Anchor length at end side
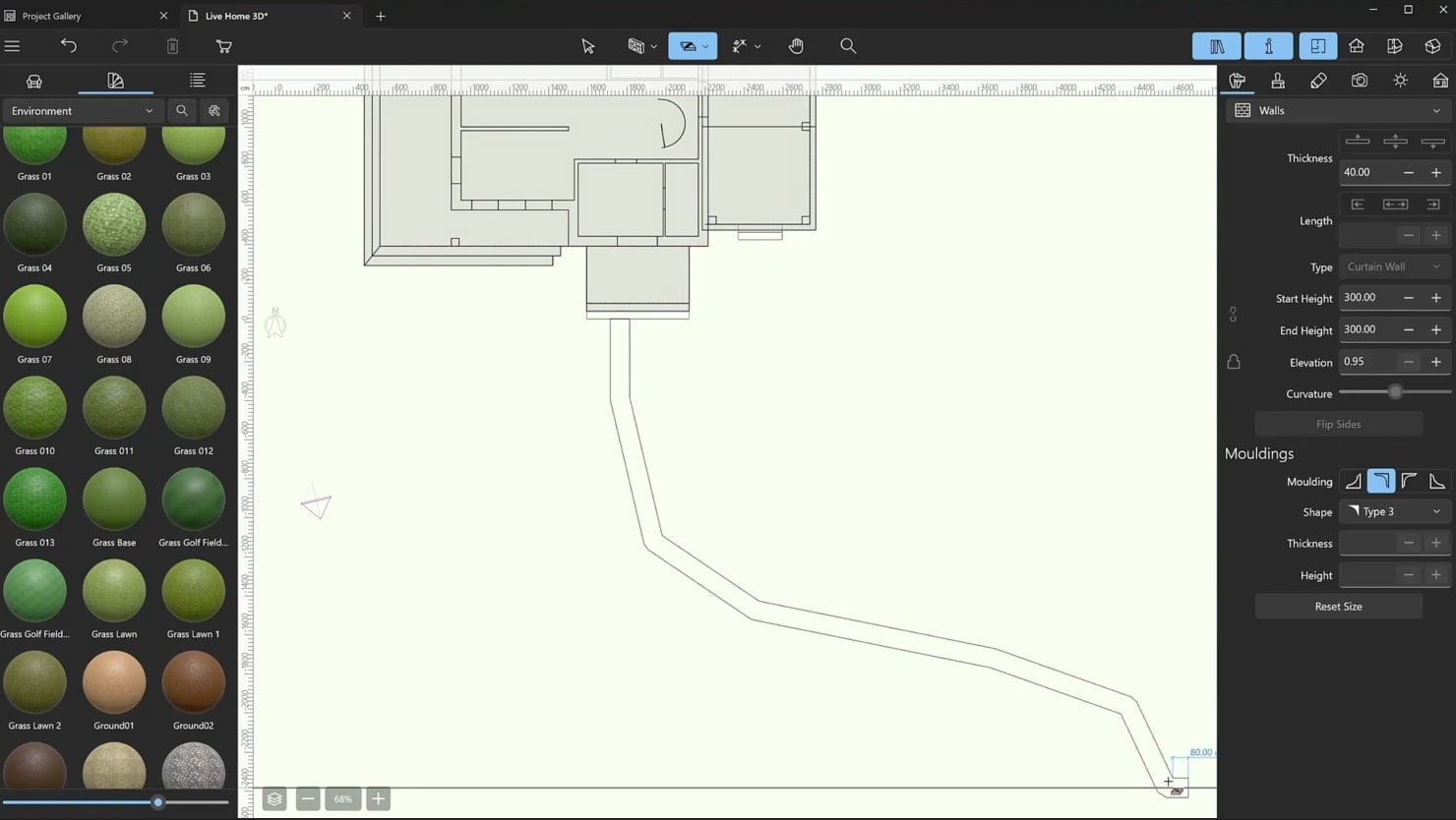1456x820 pixels. coord(1433,205)
